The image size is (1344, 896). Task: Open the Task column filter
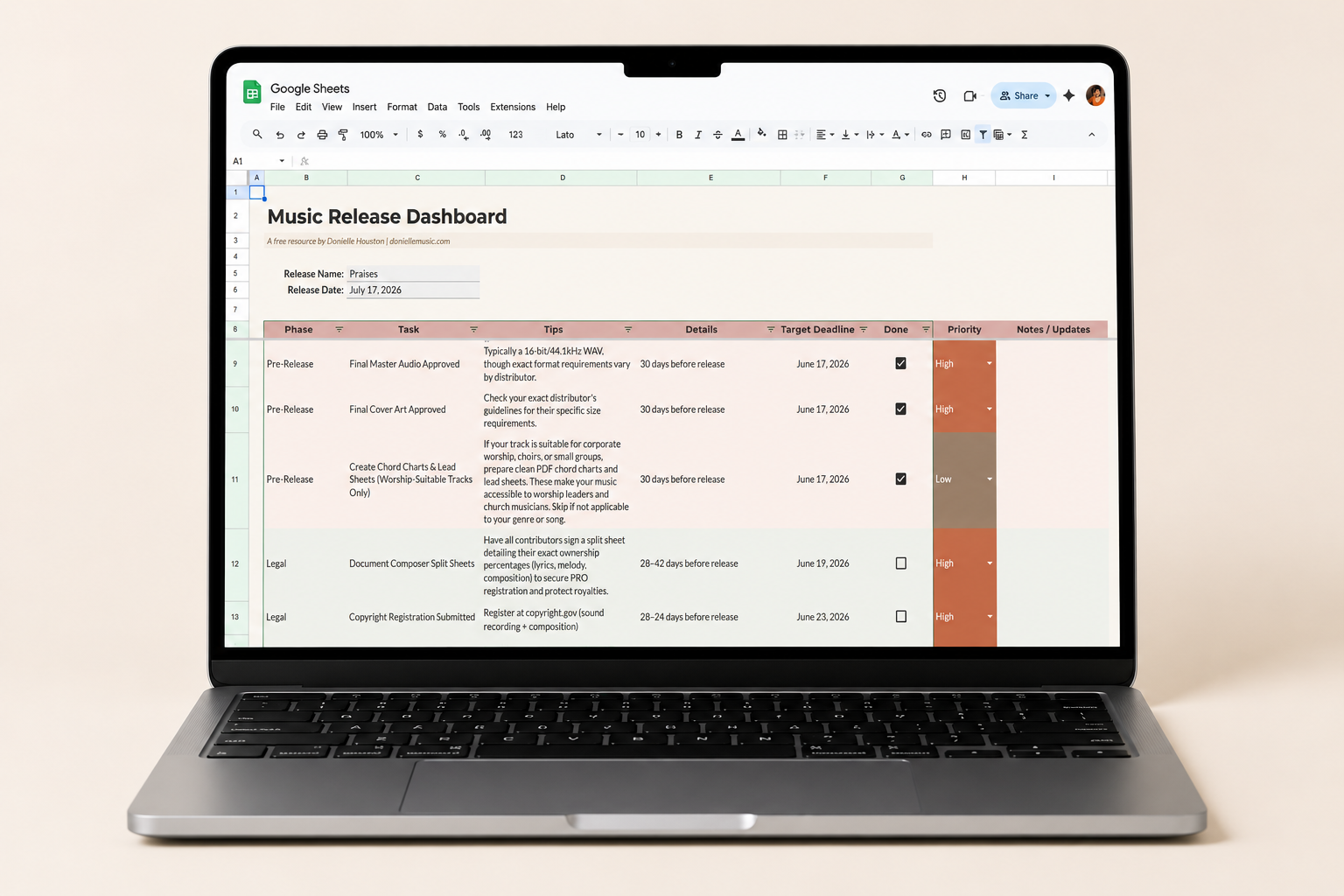point(473,330)
